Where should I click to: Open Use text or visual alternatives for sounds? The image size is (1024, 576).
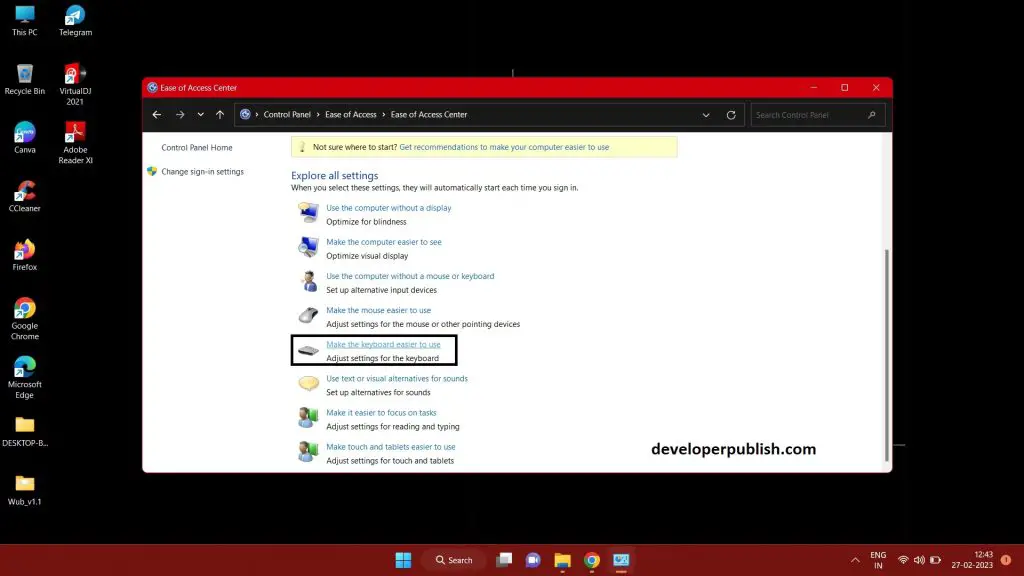click(397, 378)
